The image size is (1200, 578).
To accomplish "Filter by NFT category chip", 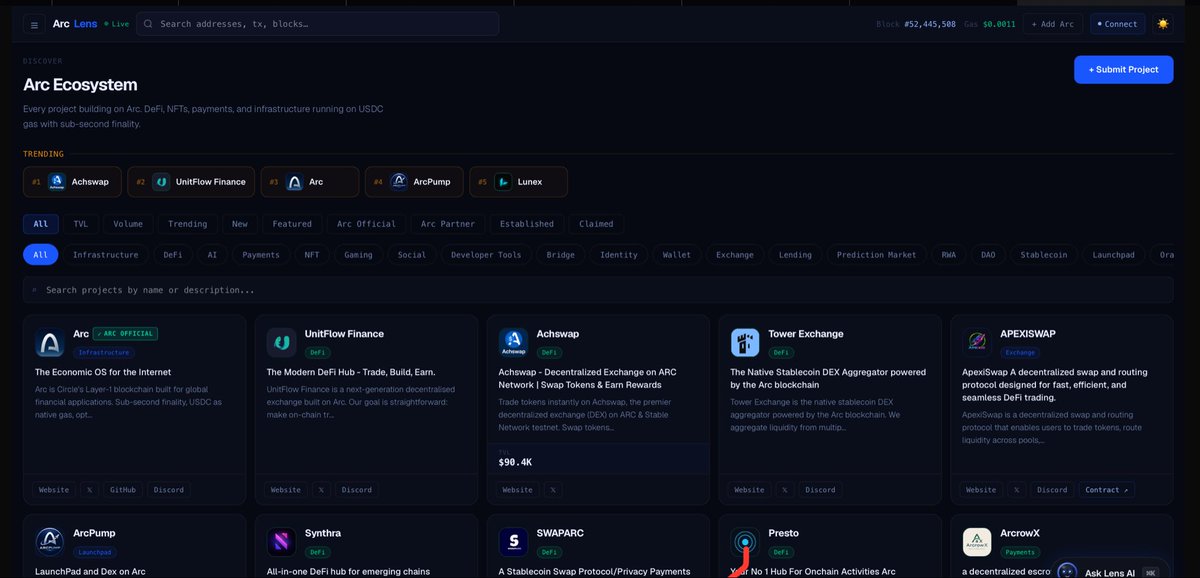I will (x=312, y=255).
